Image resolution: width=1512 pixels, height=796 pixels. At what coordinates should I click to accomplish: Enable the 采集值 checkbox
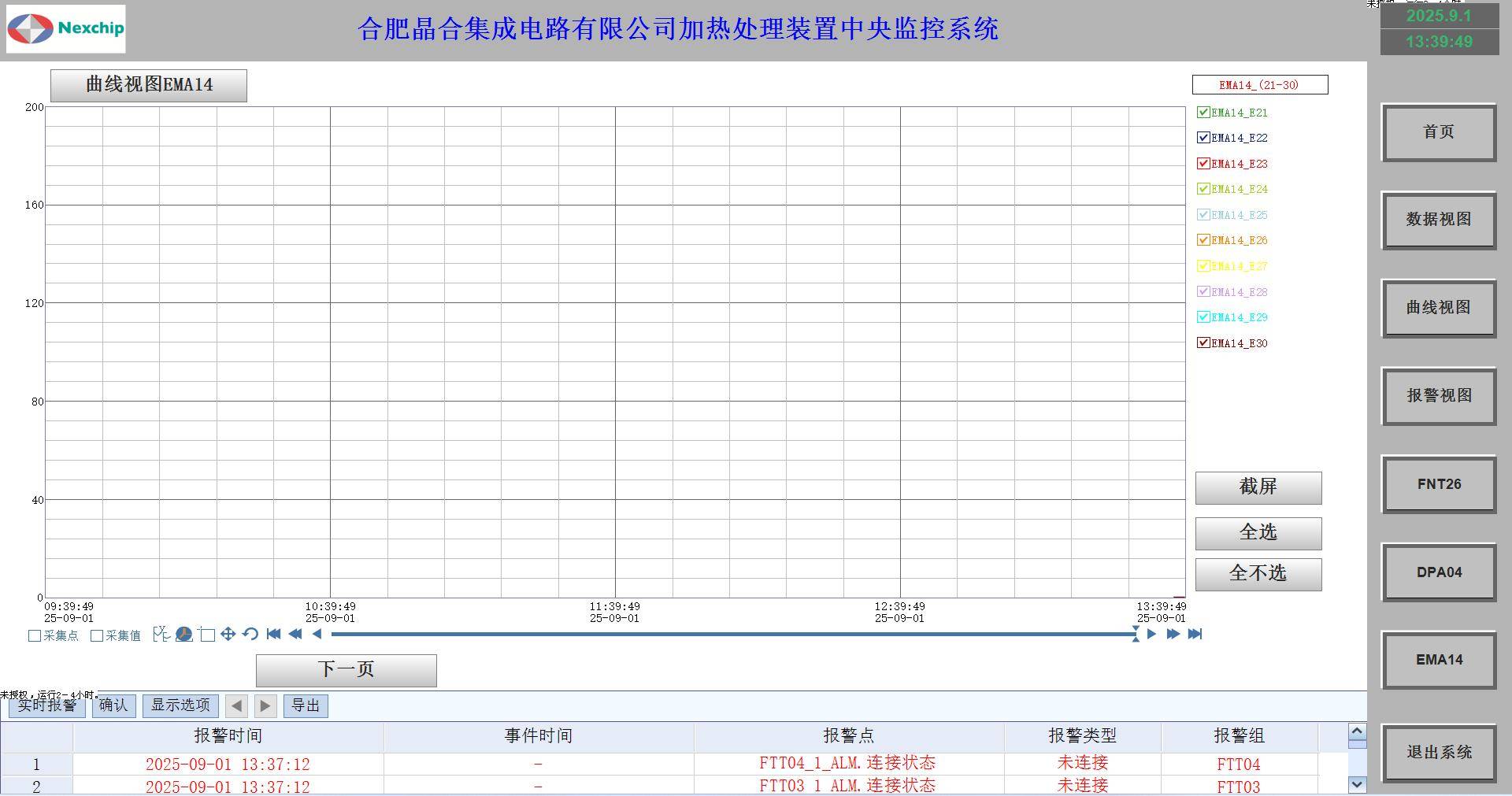coord(97,636)
